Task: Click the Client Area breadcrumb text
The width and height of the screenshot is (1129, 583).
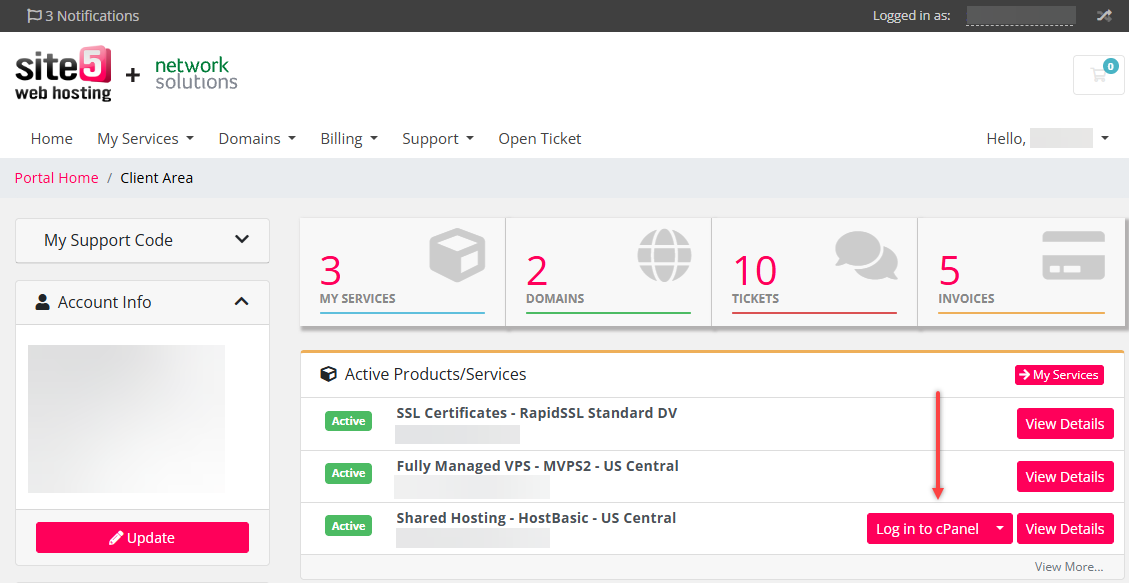Action: click(x=156, y=178)
